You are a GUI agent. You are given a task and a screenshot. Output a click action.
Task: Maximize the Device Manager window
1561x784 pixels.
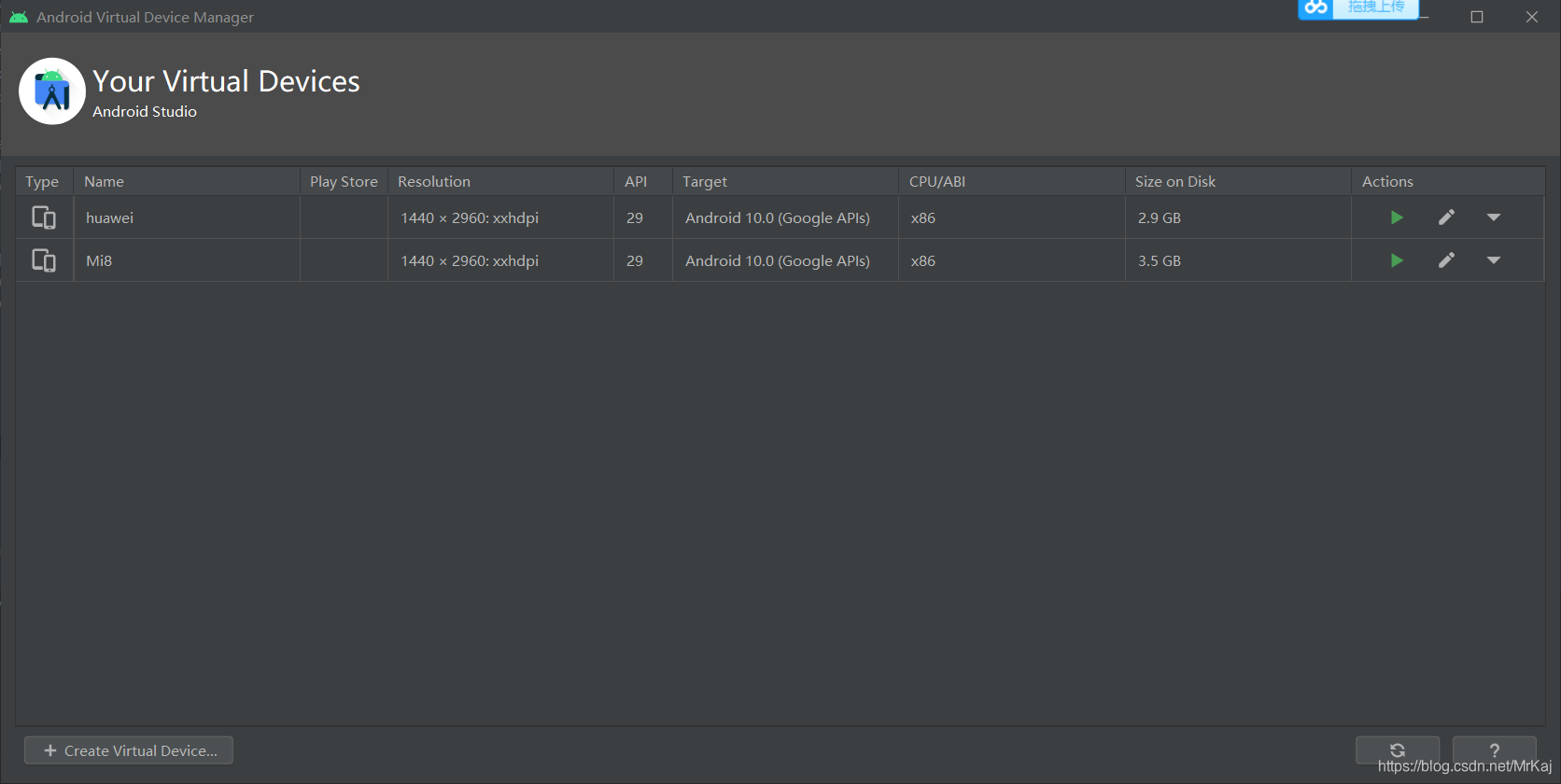click(1477, 17)
